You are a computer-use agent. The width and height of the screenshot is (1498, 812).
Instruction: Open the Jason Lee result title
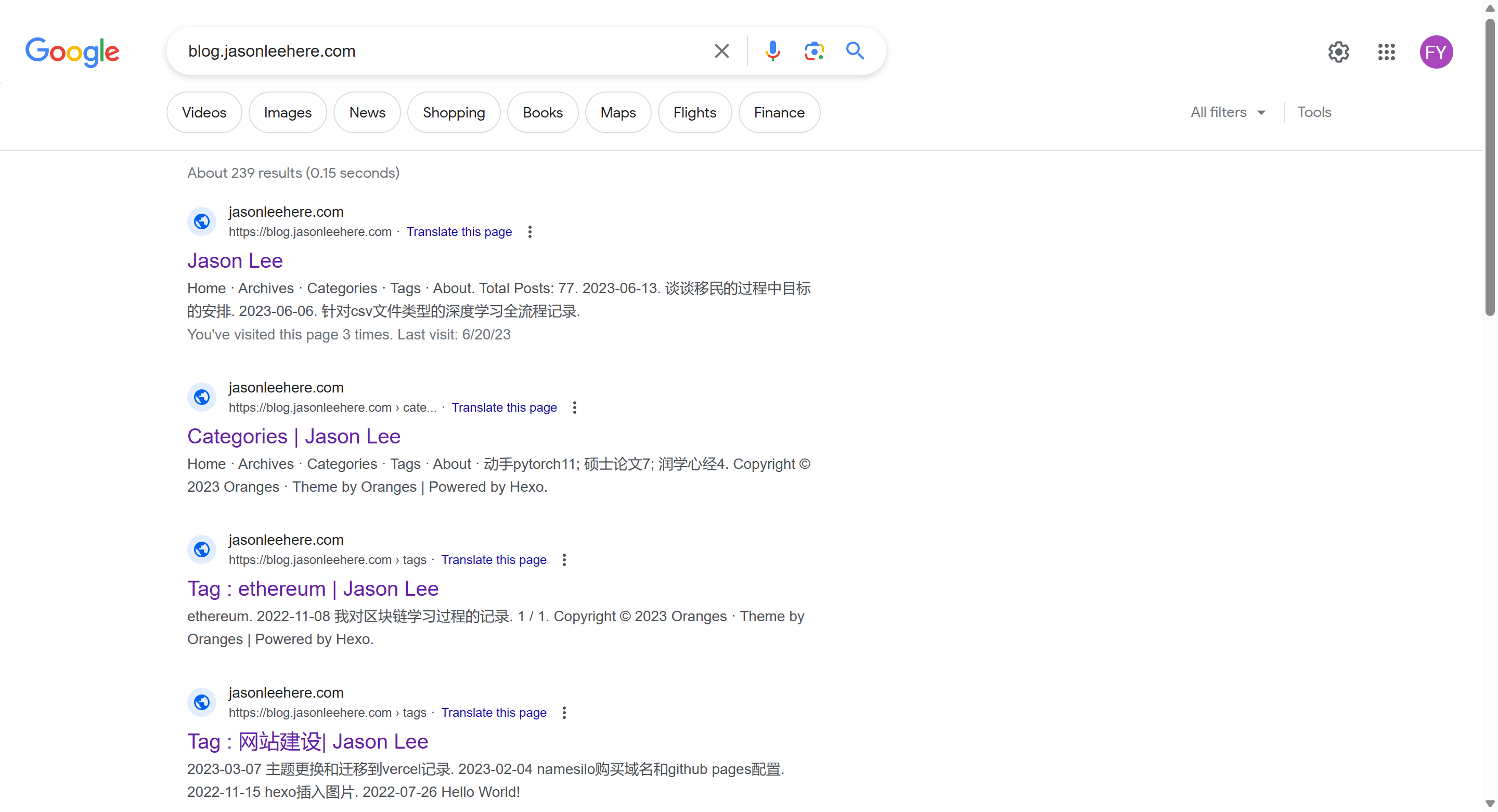point(235,260)
